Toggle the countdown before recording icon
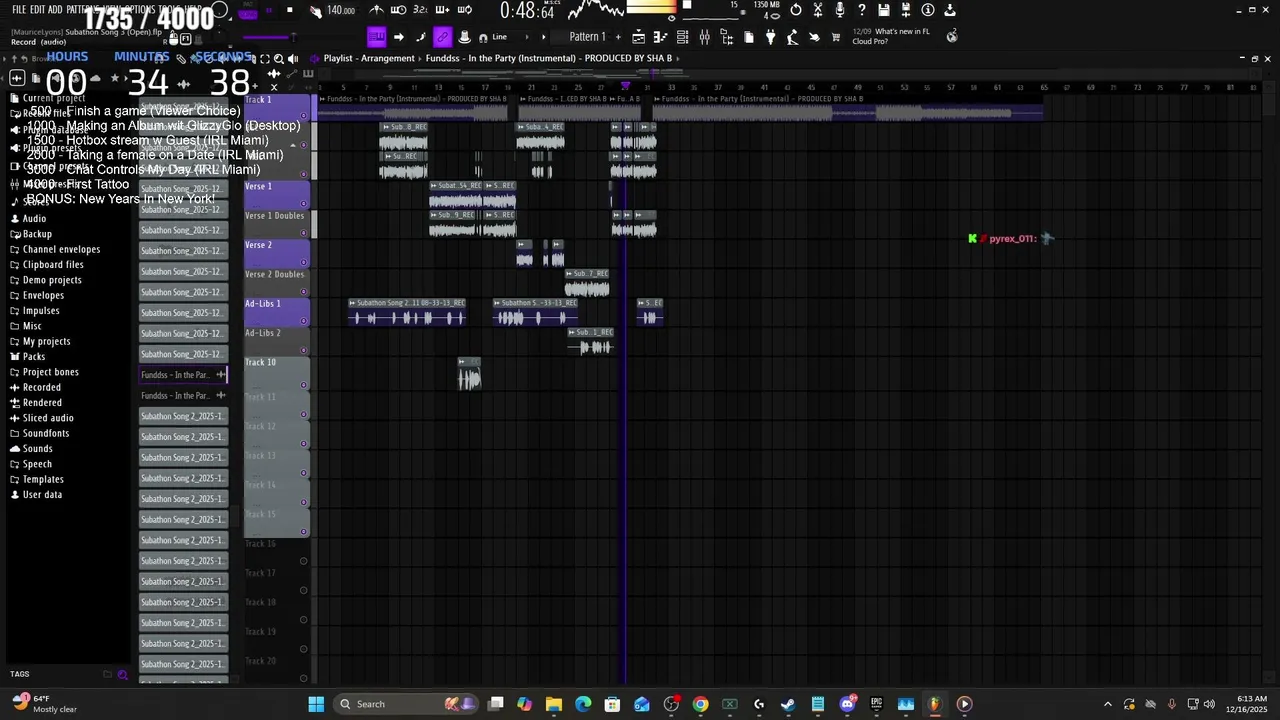This screenshot has height=720, width=1280. coord(420,10)
